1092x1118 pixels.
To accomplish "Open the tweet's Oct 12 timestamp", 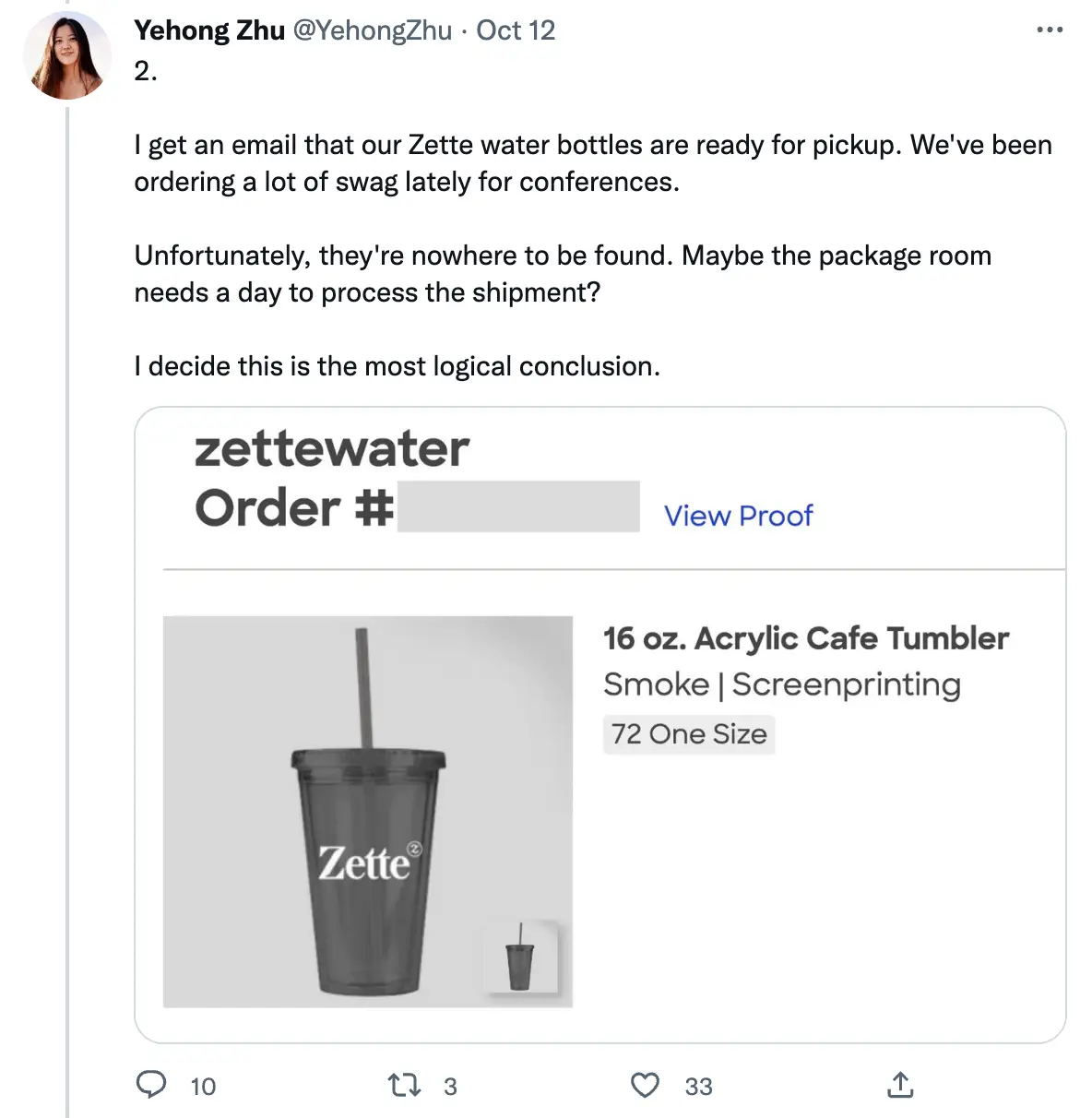I will [516, 30].
